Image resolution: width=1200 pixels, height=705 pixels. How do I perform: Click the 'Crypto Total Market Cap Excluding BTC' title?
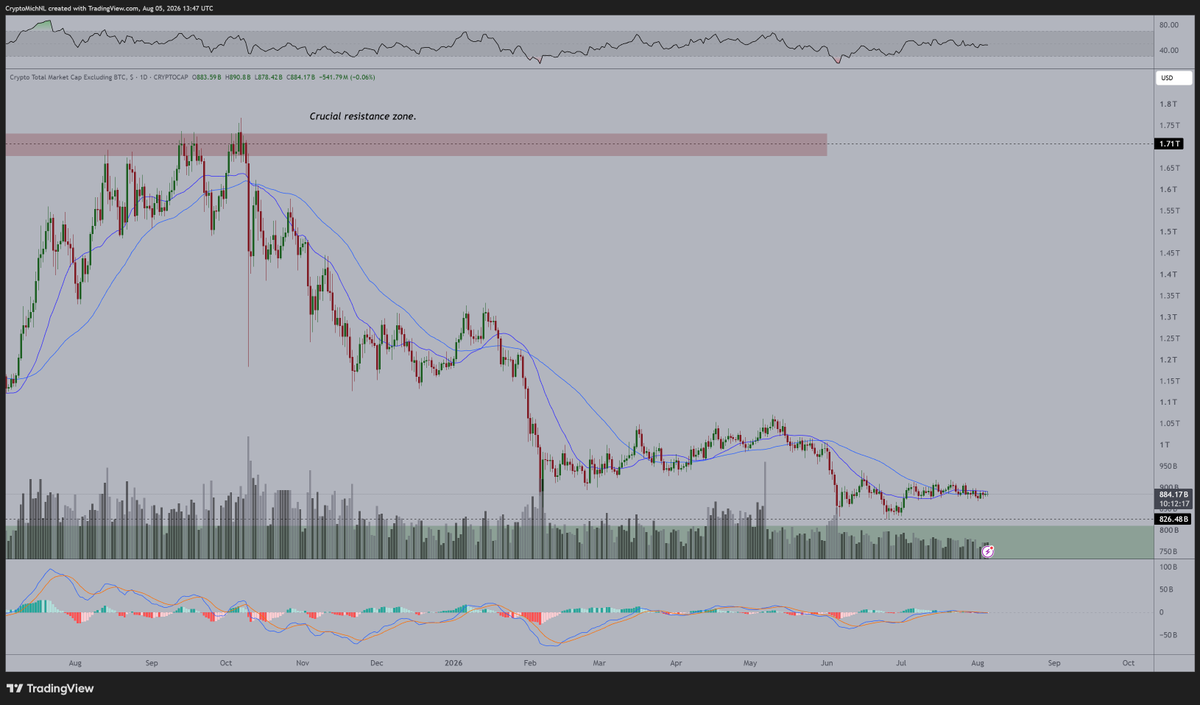[x=68, y=77]
